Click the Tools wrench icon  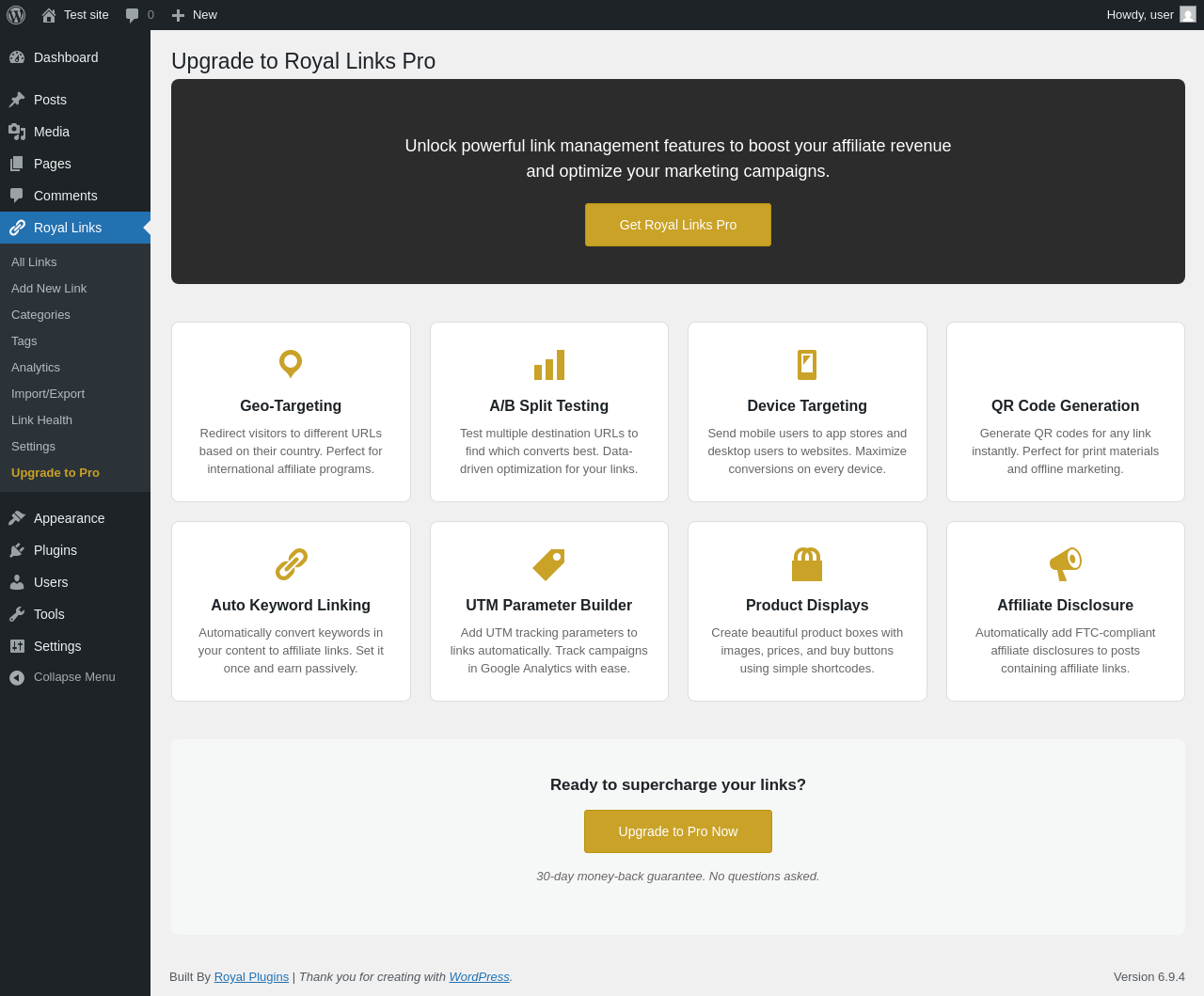[17, 614]
